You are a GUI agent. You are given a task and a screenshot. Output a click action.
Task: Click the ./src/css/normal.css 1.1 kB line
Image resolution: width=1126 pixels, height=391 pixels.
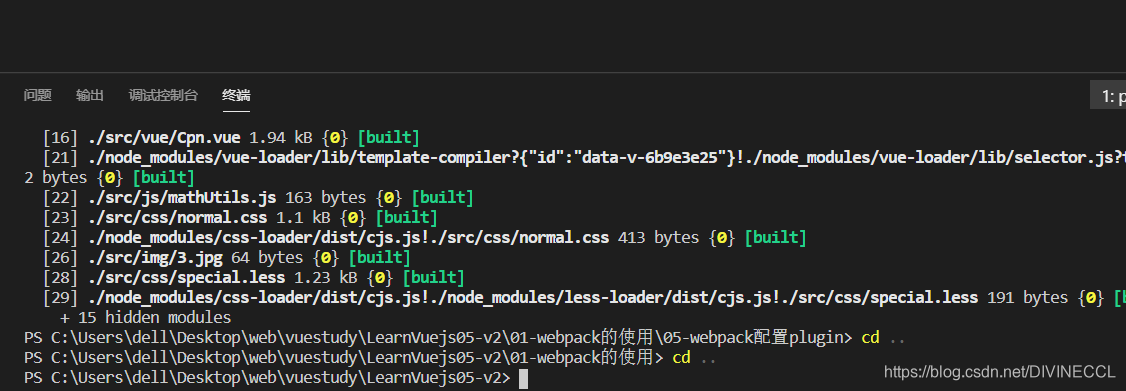240,217
